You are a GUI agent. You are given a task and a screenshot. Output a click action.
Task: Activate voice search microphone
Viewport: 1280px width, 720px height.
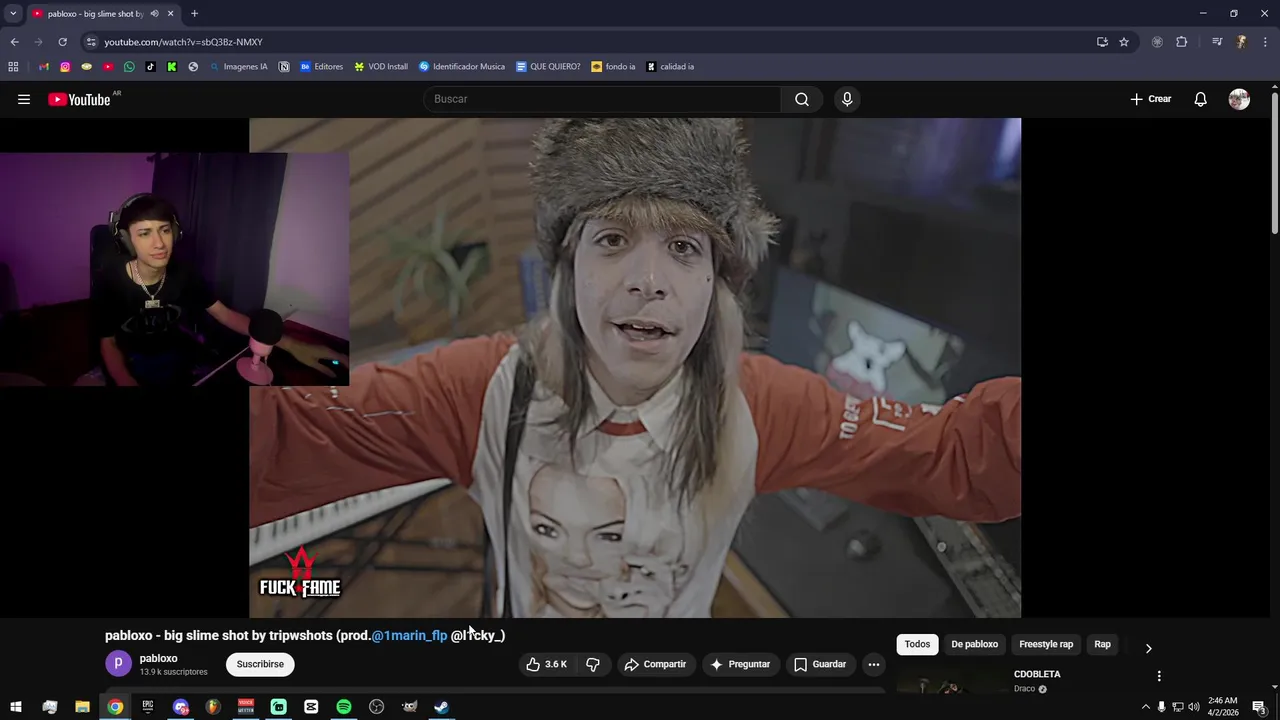coord(847,99)
